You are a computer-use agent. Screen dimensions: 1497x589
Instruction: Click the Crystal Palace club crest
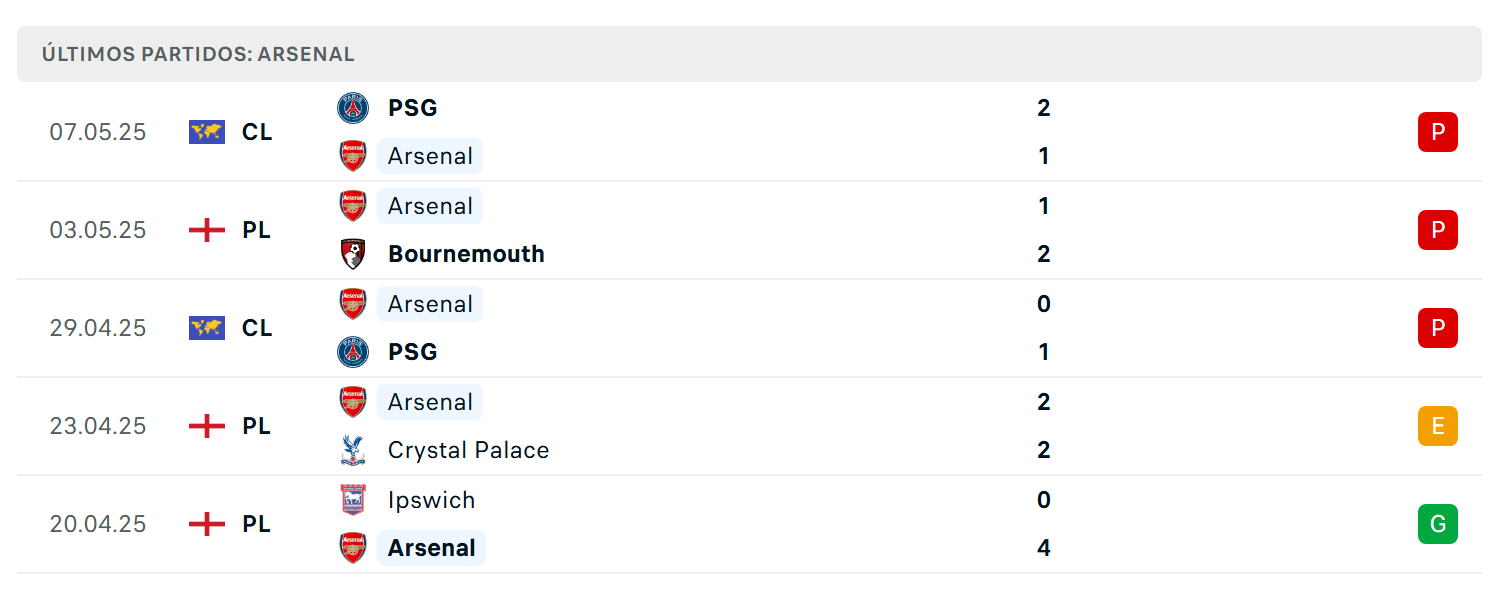coord(353,450)
